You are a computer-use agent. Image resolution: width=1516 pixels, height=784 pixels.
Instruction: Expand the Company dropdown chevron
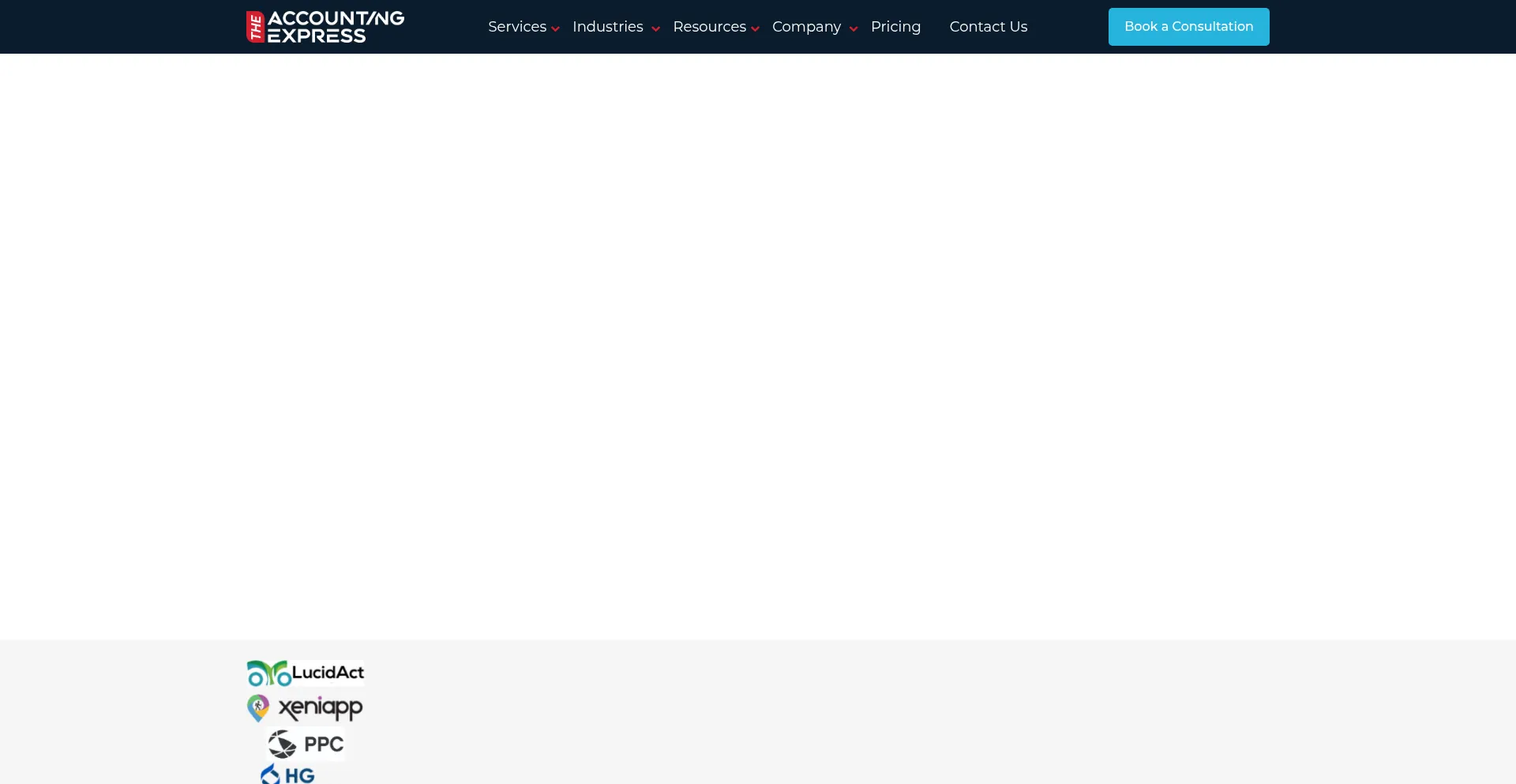pyautogui.click(x=854, y=29)
